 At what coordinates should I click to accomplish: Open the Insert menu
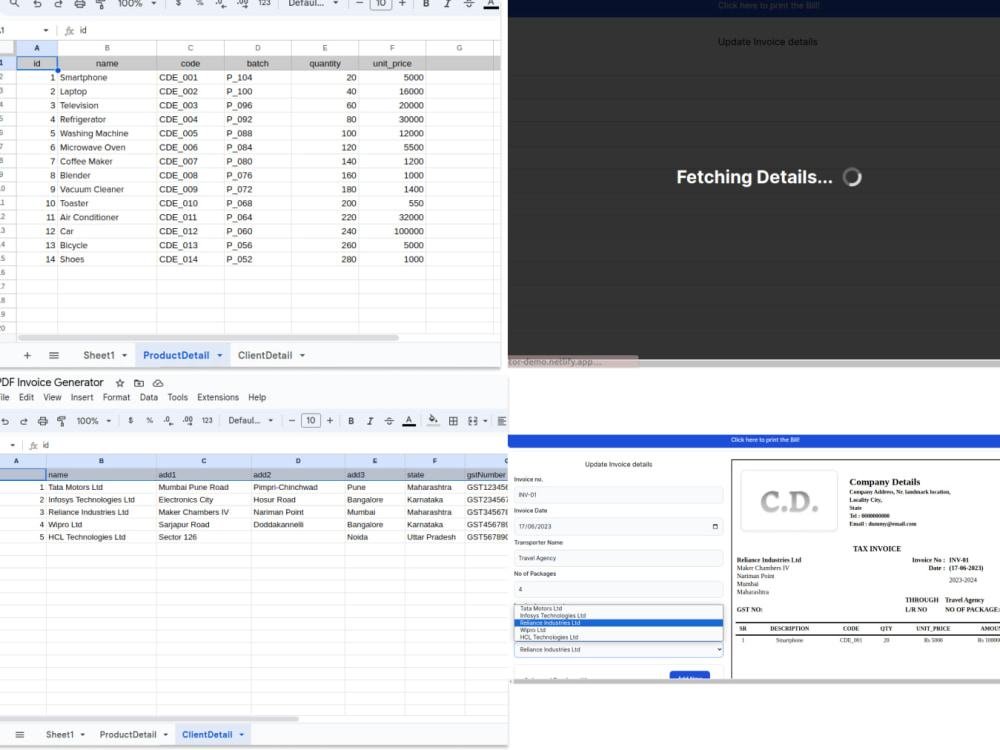[82, 397]
